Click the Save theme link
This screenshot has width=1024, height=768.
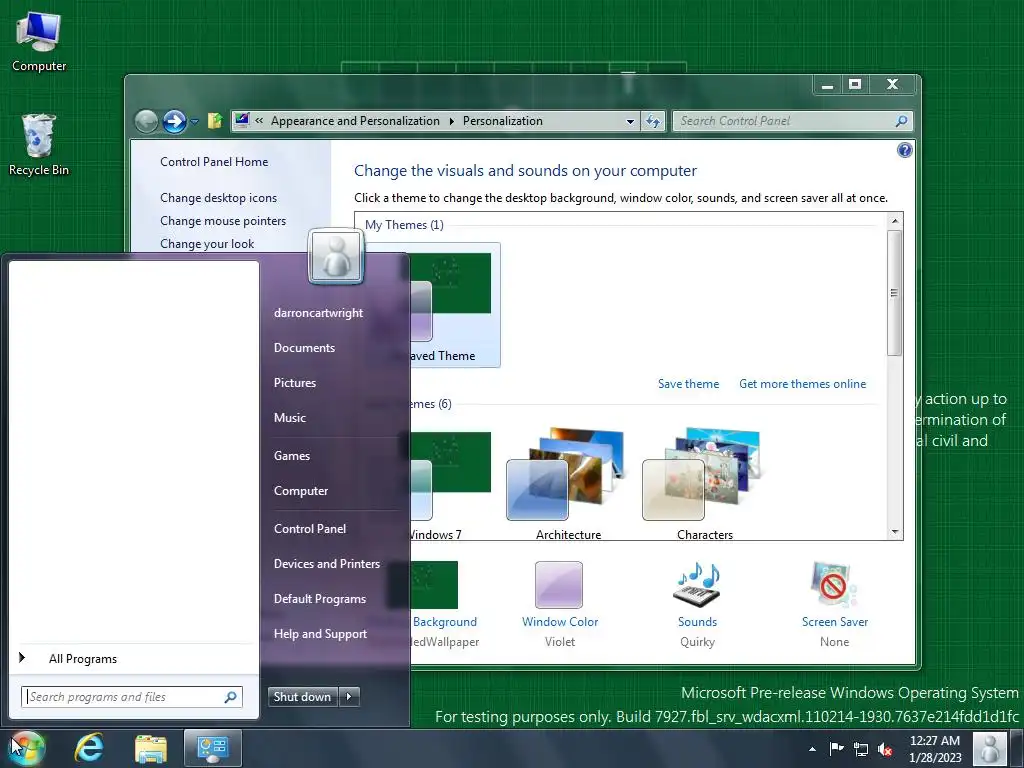pos(688,384)
